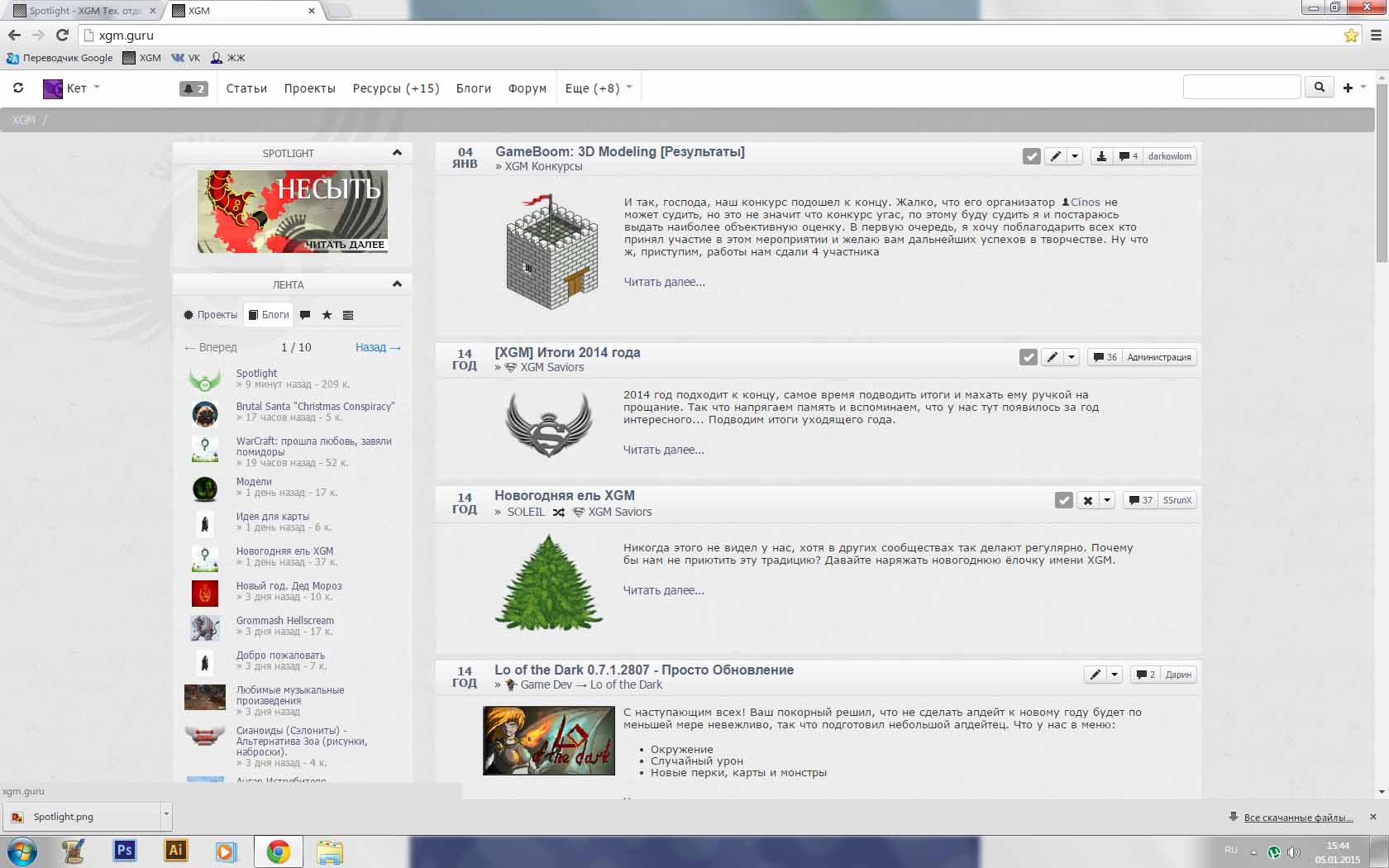The image size is (1389, 868).
Task: Click the search magnifier button
Action: click(1320, 87)
